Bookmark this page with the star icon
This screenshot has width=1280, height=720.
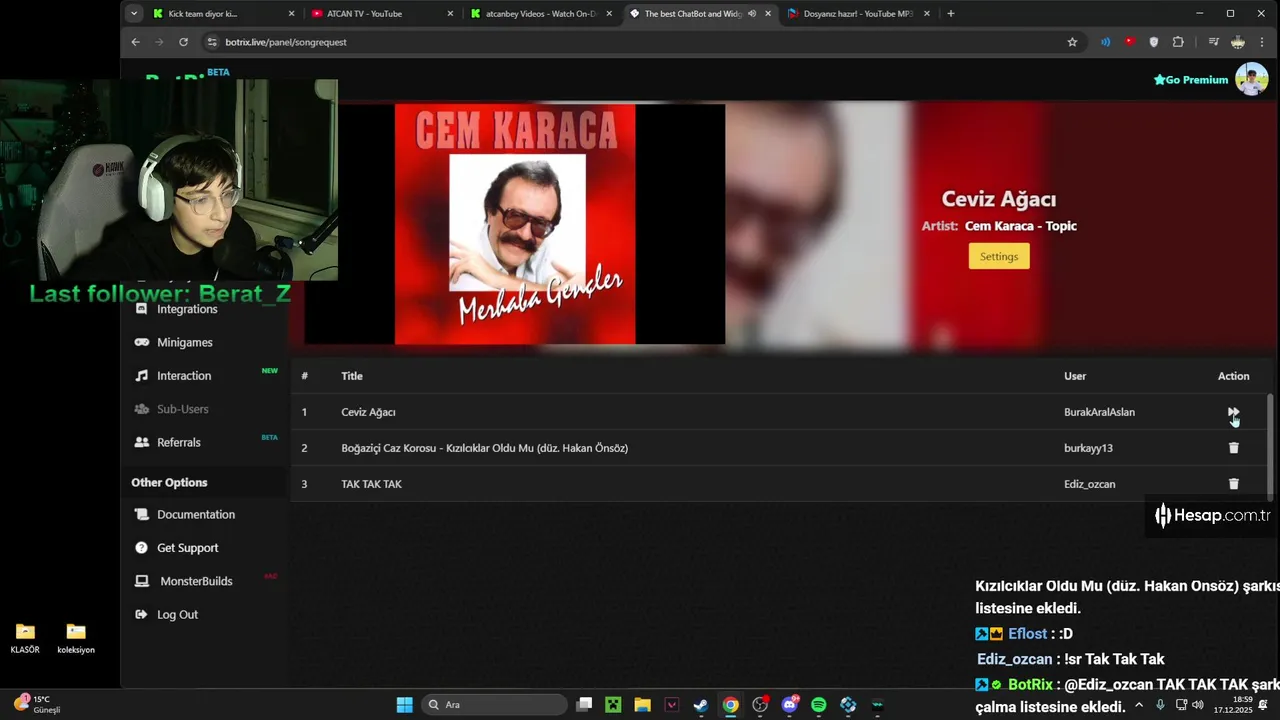point(1072,42)
